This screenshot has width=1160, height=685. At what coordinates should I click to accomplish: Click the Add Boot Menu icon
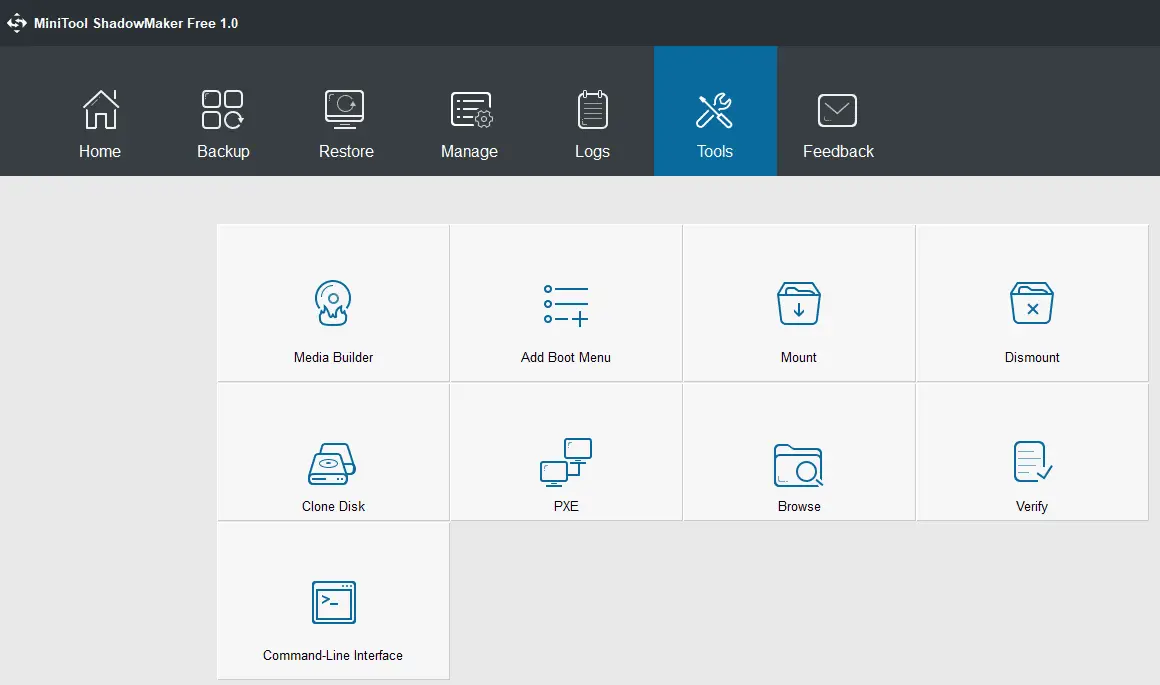[566, 305]
